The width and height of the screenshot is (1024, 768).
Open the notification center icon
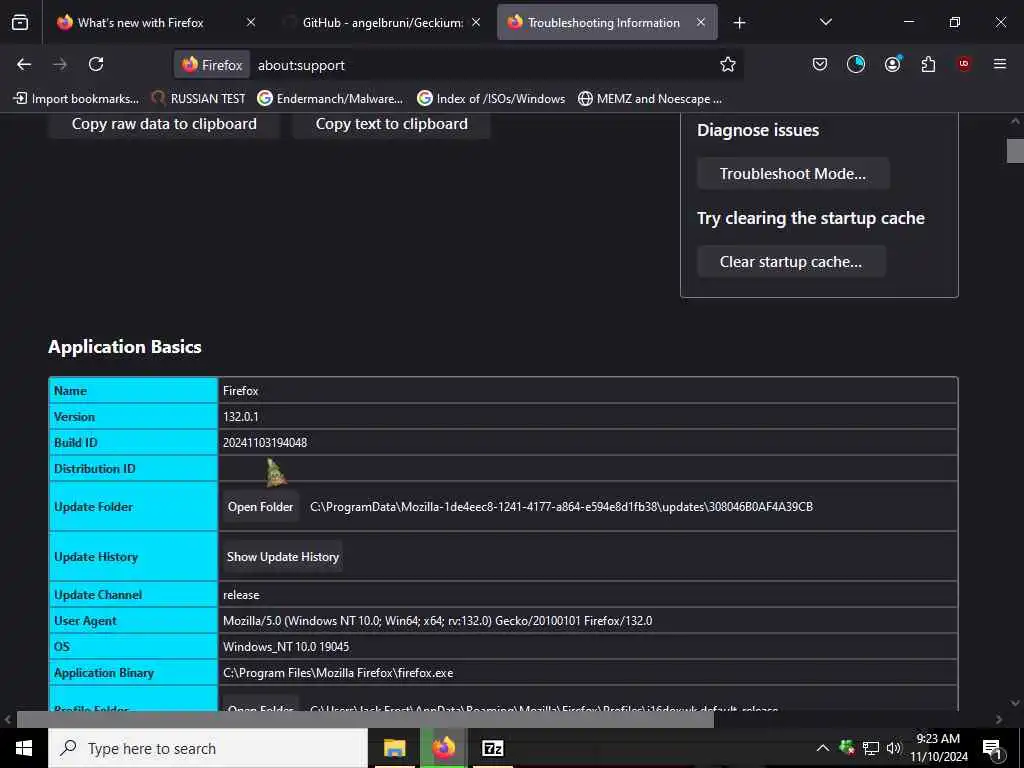point(992,748)
